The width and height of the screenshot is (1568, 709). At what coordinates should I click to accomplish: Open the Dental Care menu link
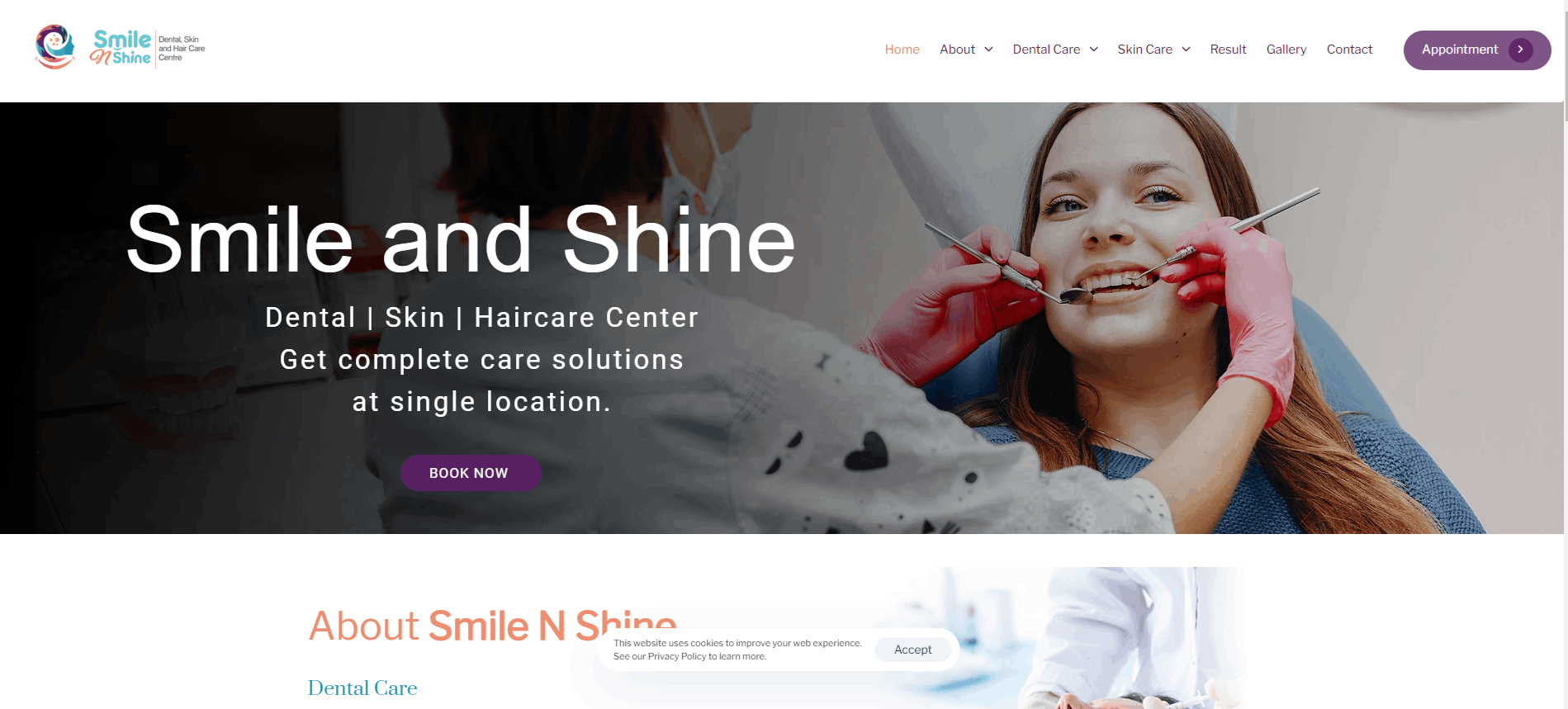click(x=1046, y=50)
